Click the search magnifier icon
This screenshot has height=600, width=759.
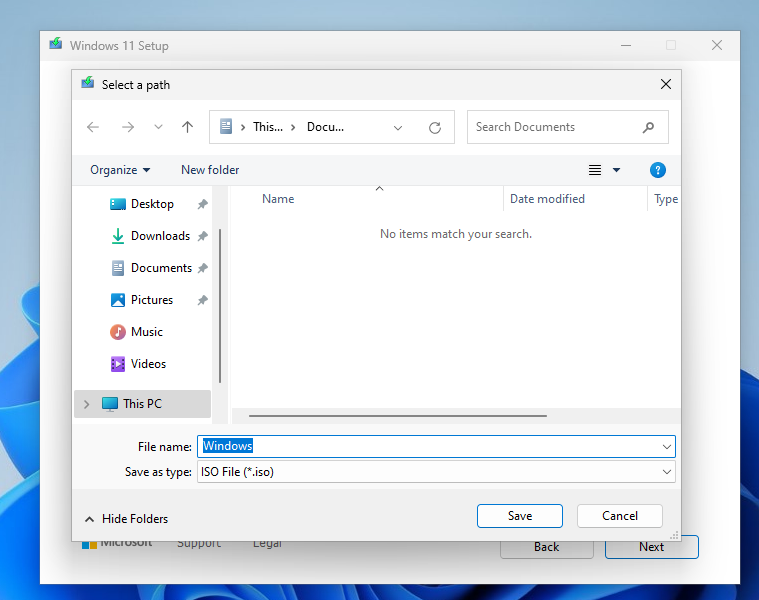point(648,127)
